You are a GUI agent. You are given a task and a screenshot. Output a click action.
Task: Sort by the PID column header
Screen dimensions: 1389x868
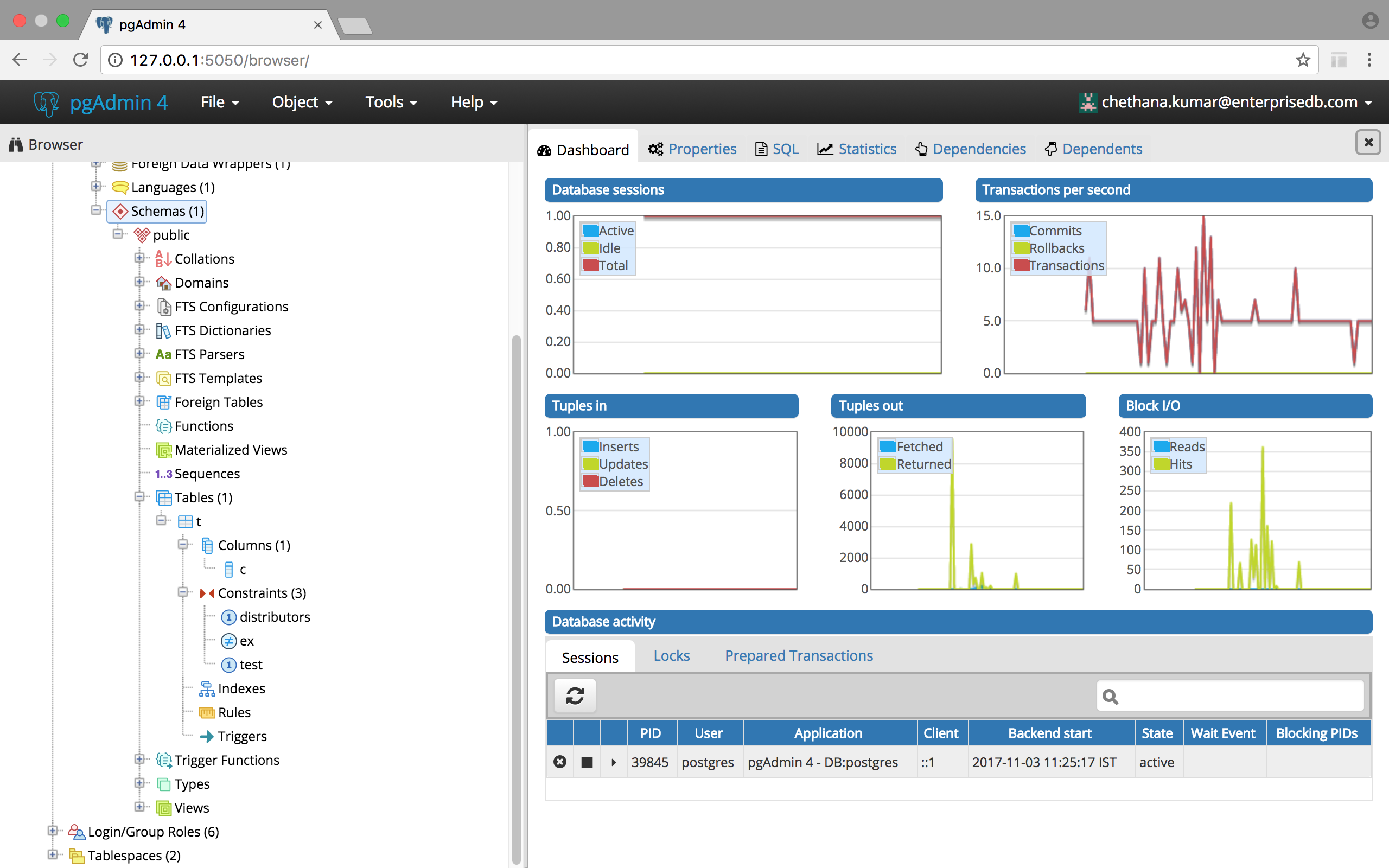pos(651,733)
